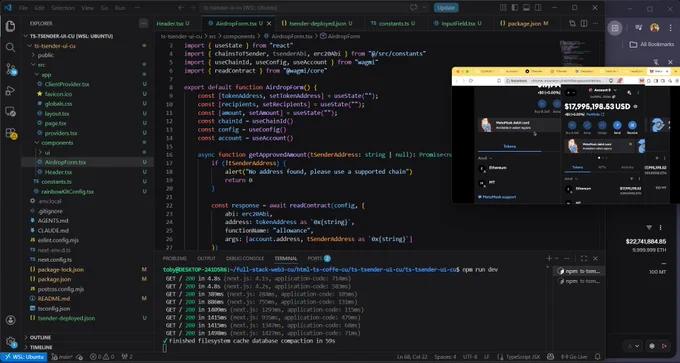The image size is (680, 363).
Task: Click the Chrome profile avatar
Action: pyautogui.click(x=654, y=28)
